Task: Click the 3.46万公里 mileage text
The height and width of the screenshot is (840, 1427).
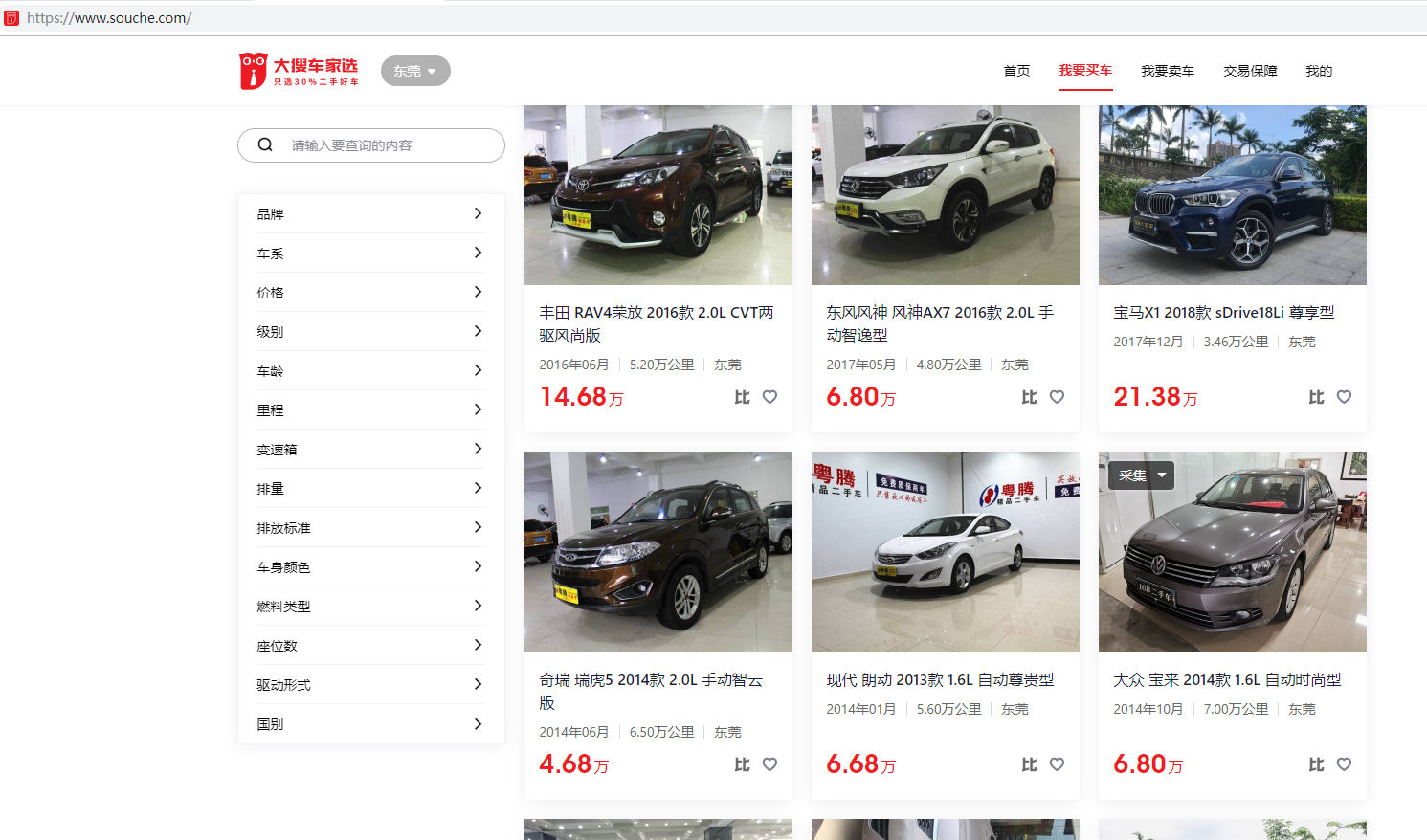Action: (x=1236, y=342)
